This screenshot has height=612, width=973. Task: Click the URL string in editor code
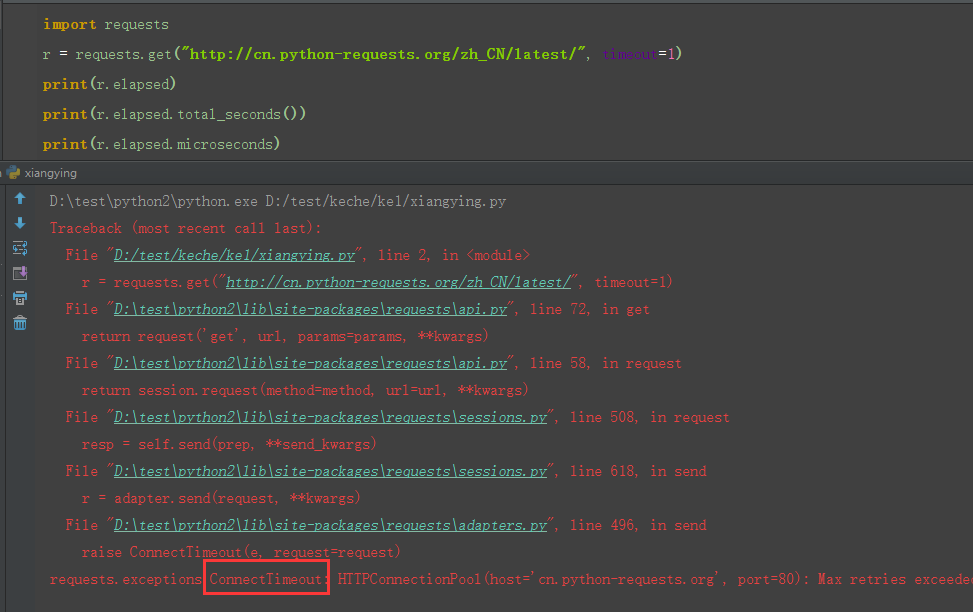click(x=383, y=54)
